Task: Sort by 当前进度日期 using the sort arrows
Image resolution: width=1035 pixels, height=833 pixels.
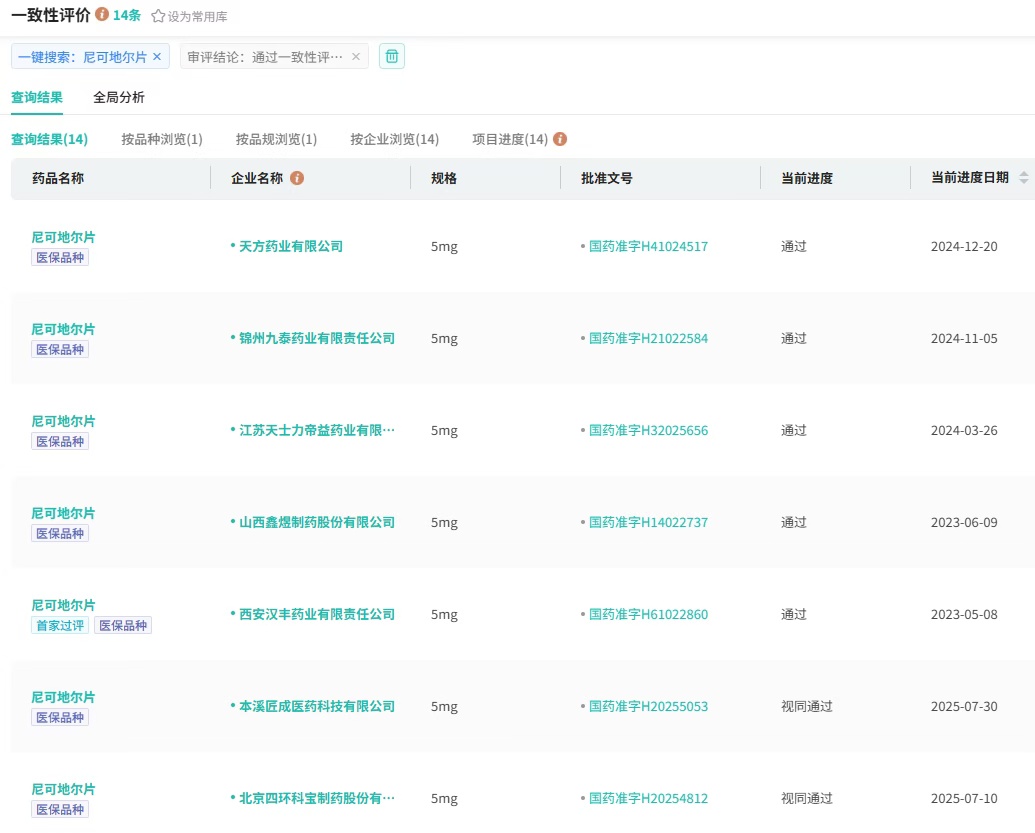Action: pyautogui.click(x=1026, y=177)
